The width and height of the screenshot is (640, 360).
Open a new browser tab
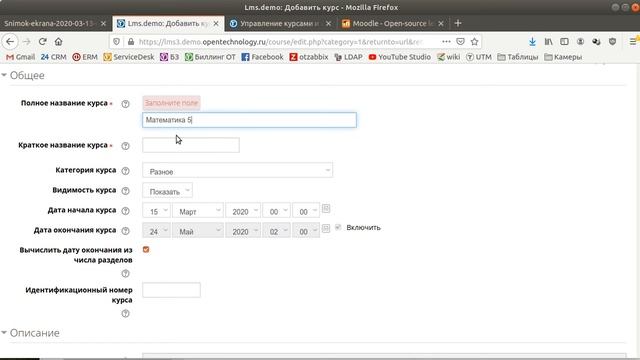click(x=458, y=23)
